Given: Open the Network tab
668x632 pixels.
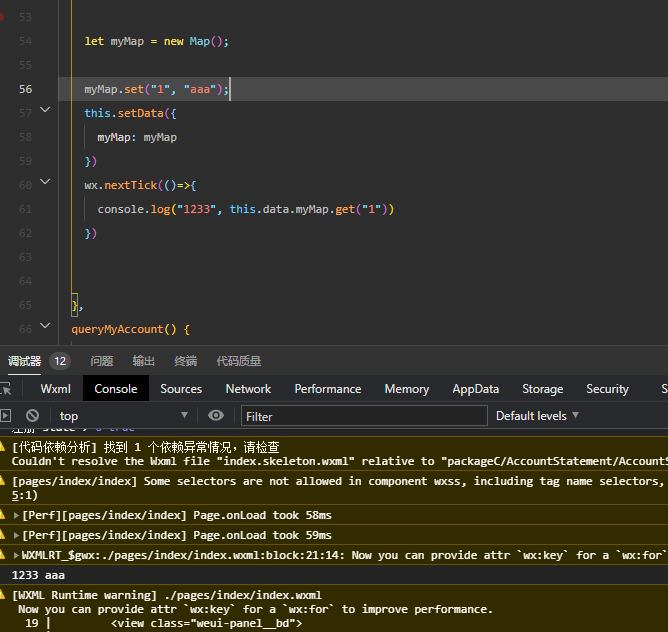Looking at the screenshot, I should pos(248,389).
